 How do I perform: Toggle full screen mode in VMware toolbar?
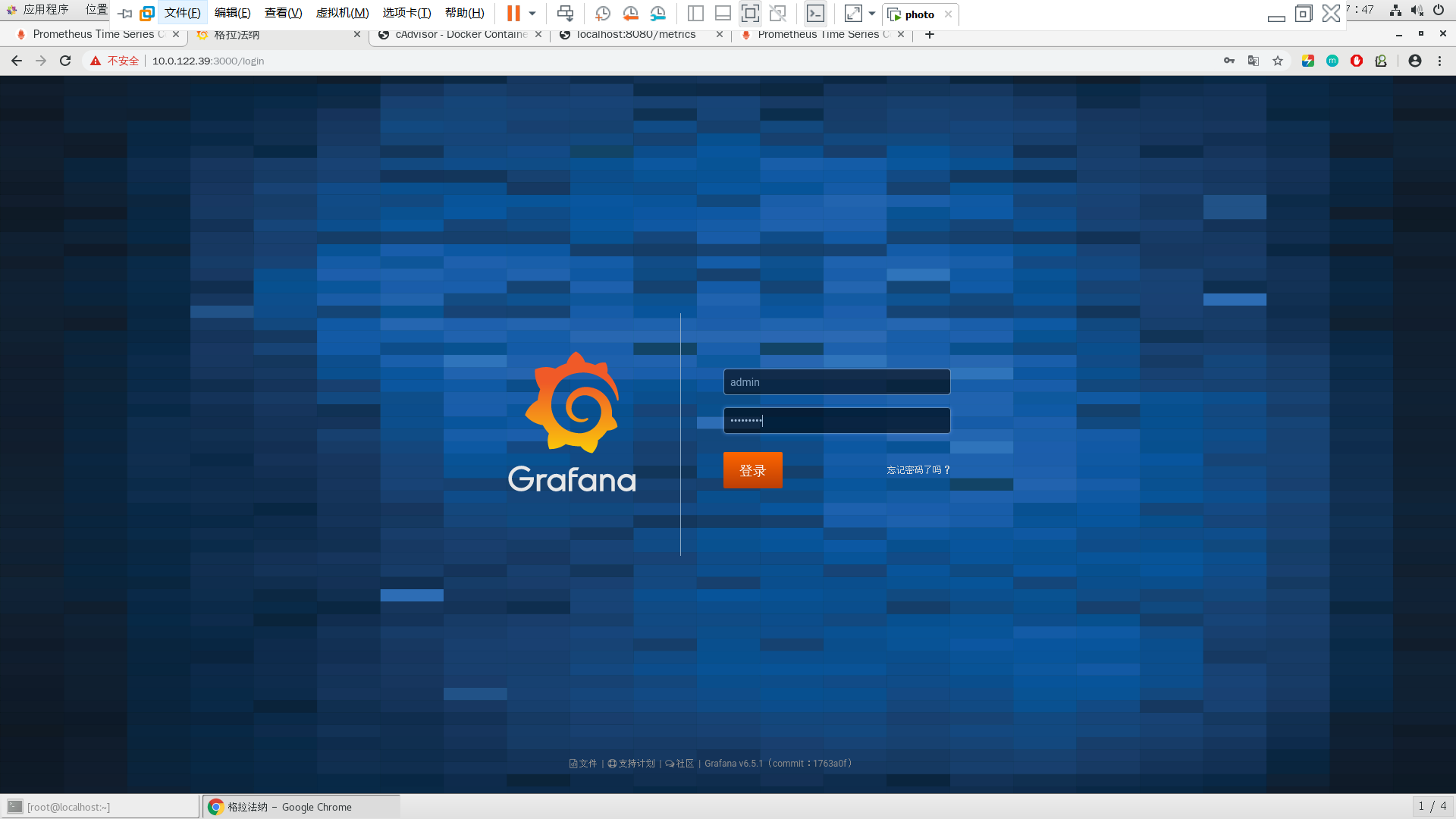(x=750, y=14)
